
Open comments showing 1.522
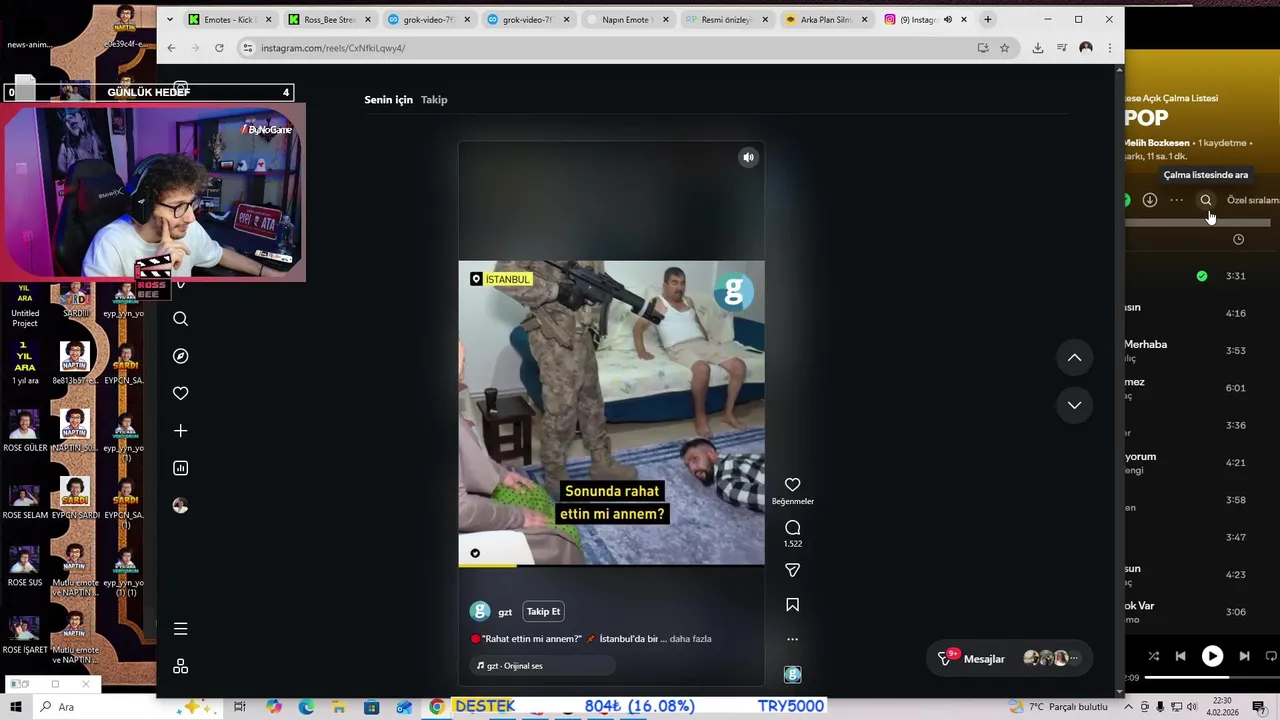[x=792, y=528]
